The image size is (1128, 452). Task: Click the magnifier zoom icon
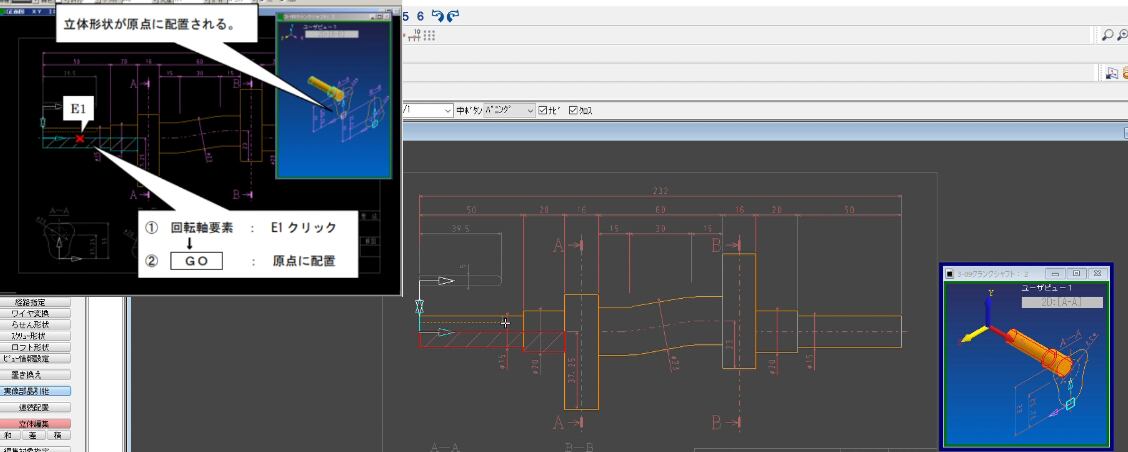pos(1107,35)
